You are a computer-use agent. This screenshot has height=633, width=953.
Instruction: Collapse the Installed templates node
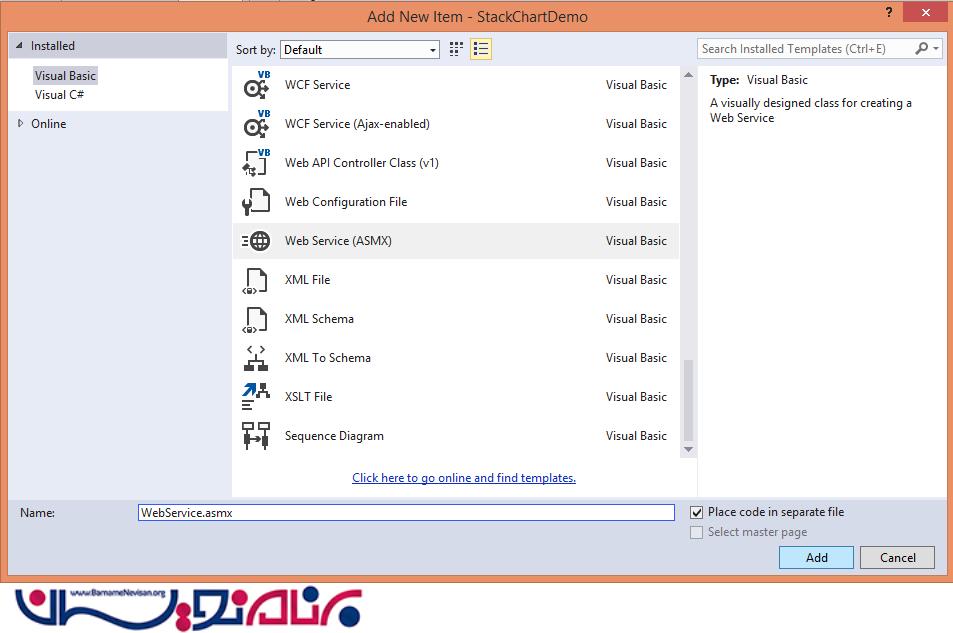19,46
